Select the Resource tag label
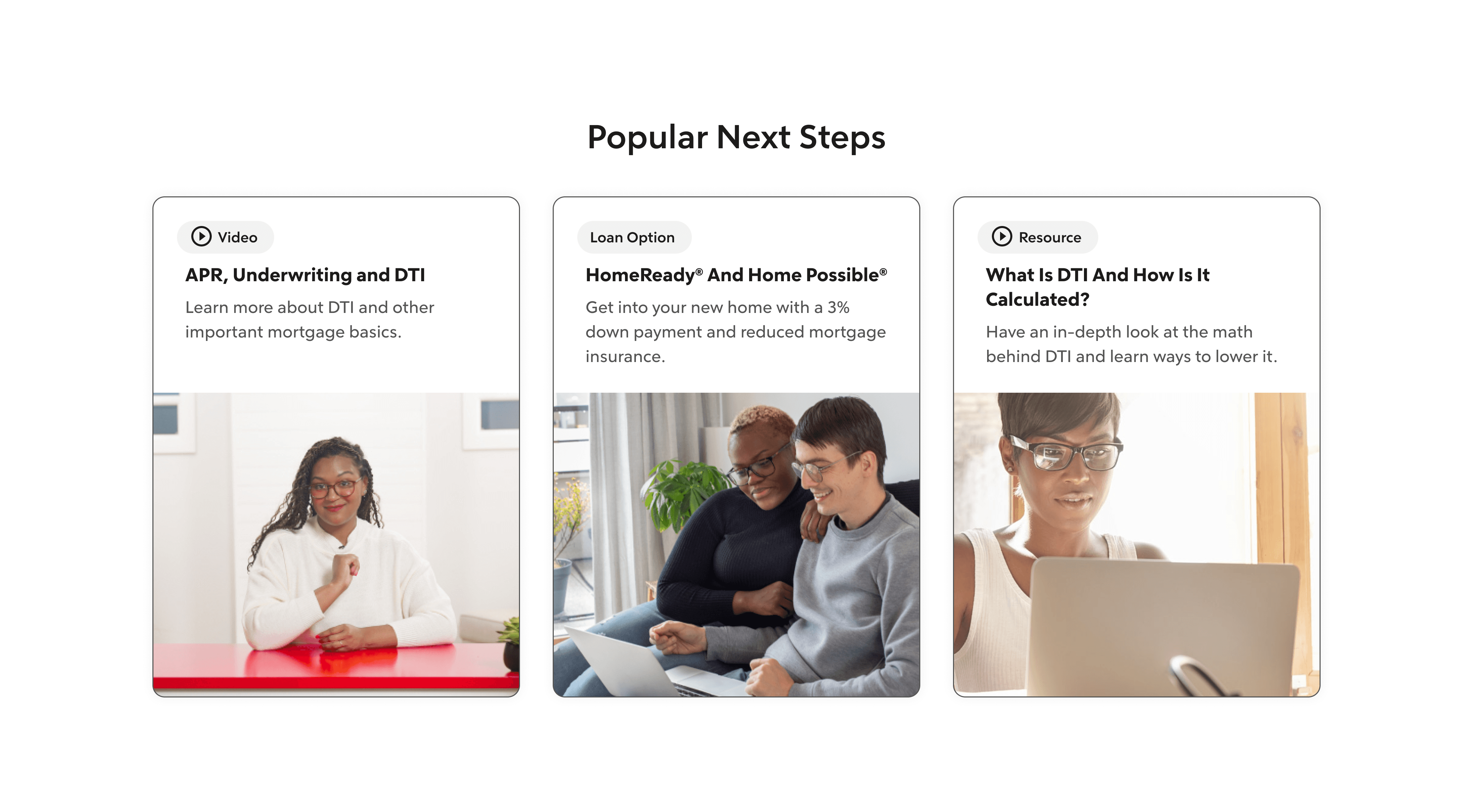1473x812 pixels. click(1050, 237)
